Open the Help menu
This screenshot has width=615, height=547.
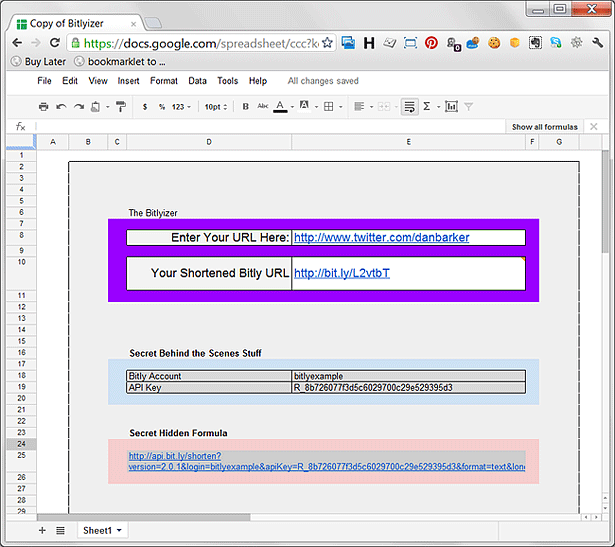coord(258,81)
